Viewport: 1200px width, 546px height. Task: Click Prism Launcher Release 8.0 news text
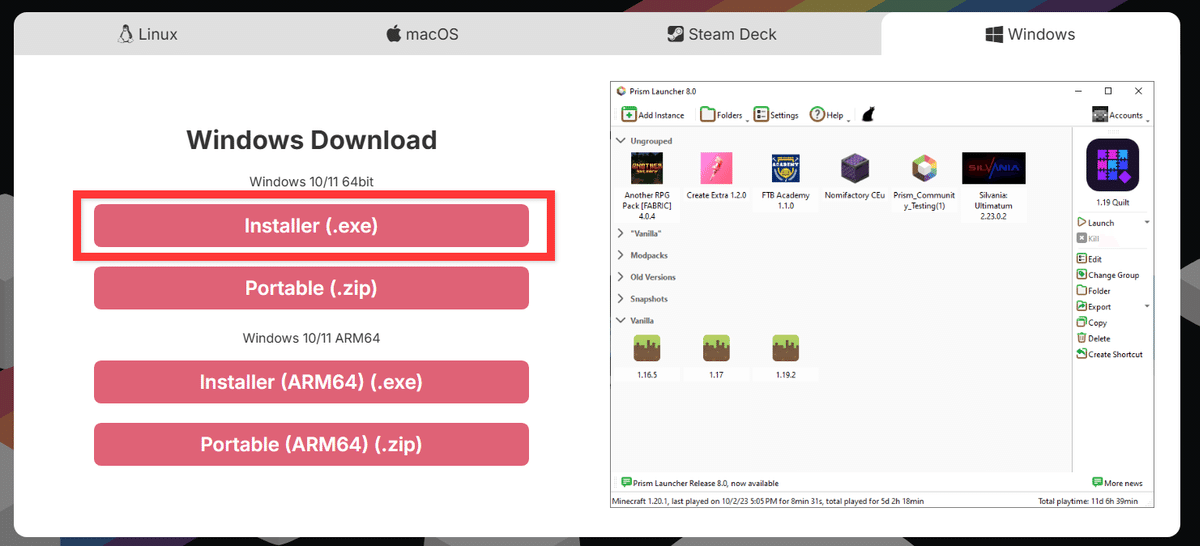[x=706, y=483]
